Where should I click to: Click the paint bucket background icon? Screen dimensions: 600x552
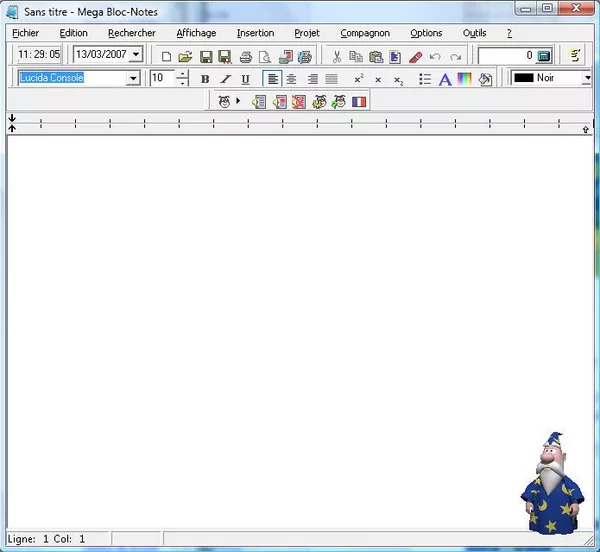pos(485,79)
